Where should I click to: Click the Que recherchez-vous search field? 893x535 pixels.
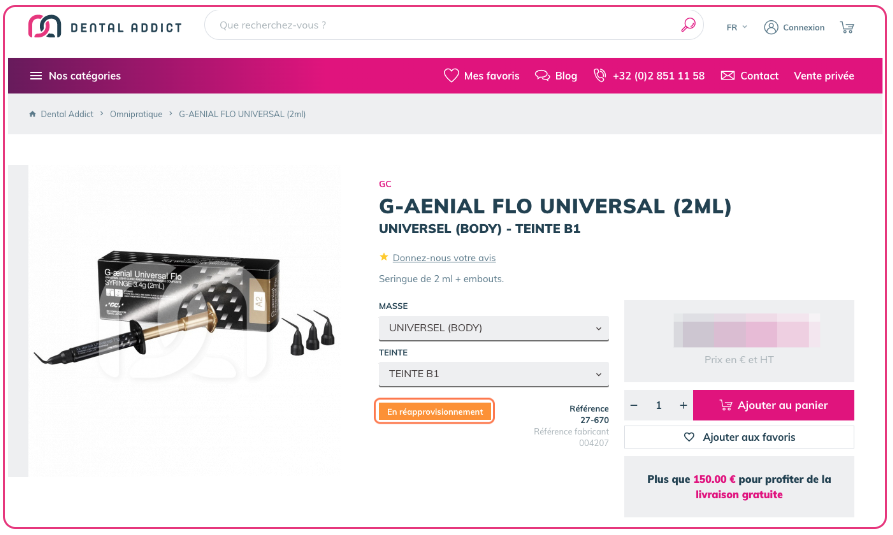[x=444, y=25]
